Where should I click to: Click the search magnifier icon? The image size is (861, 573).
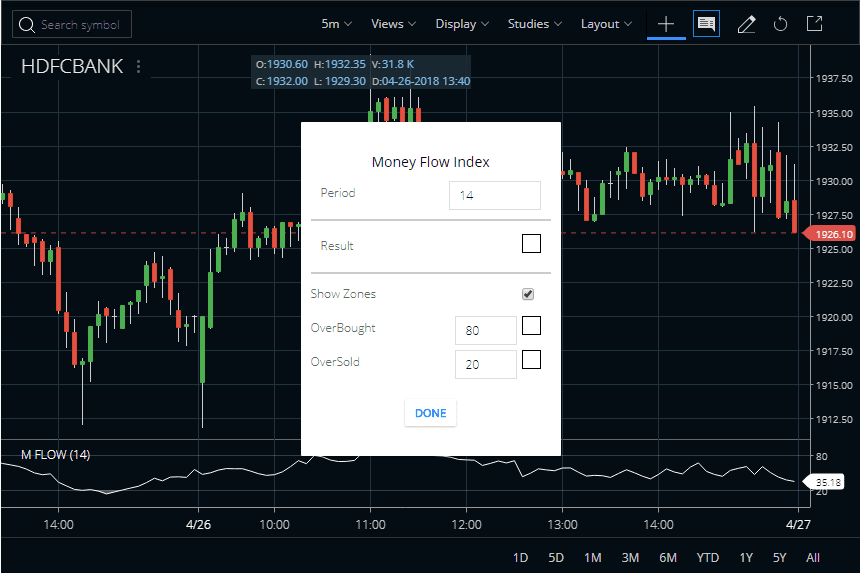[x=26, y=25]
